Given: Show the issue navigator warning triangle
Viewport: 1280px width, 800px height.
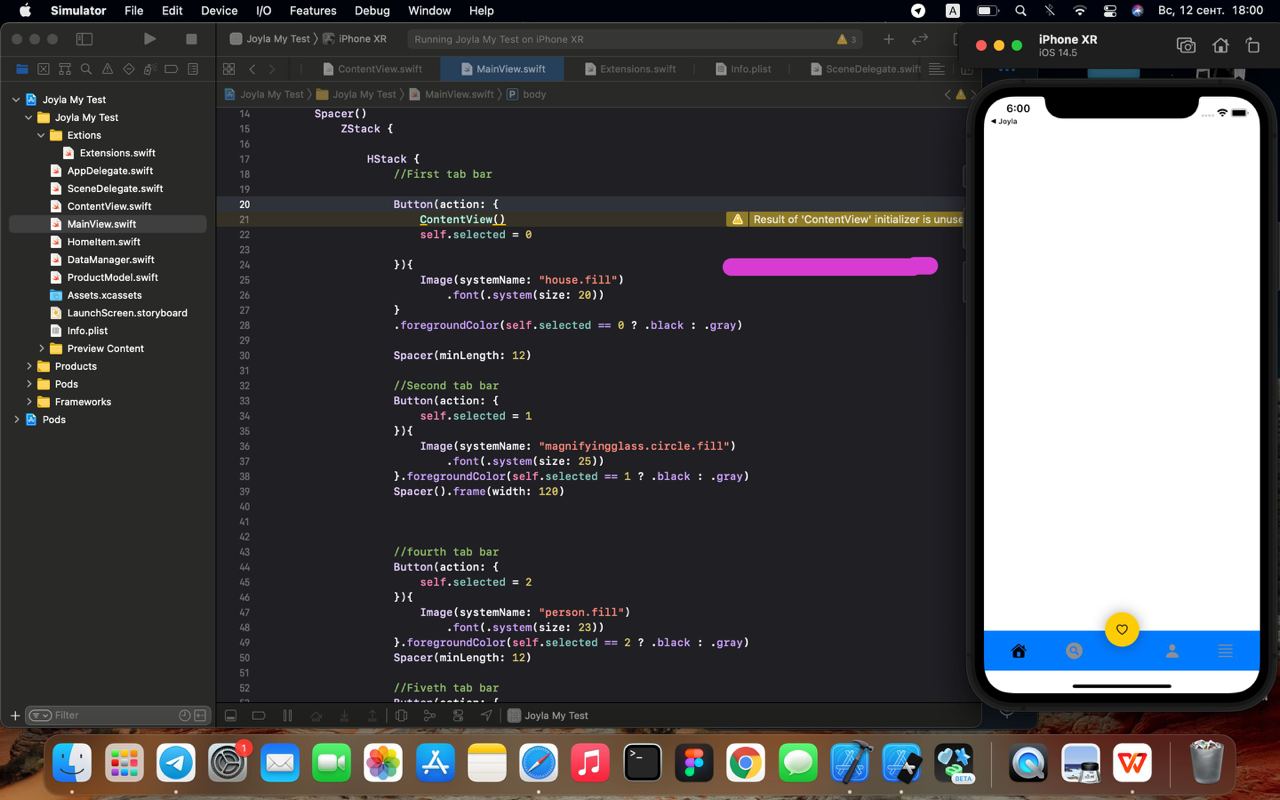Looking at the screenshot, I should pos(107,69).
